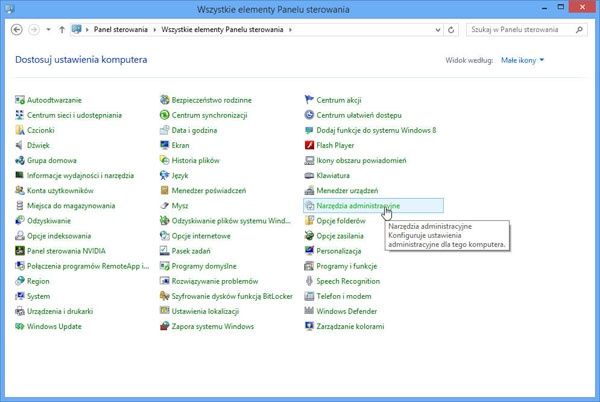Click the Panel sterowania breadcrumb

(121, 29)
